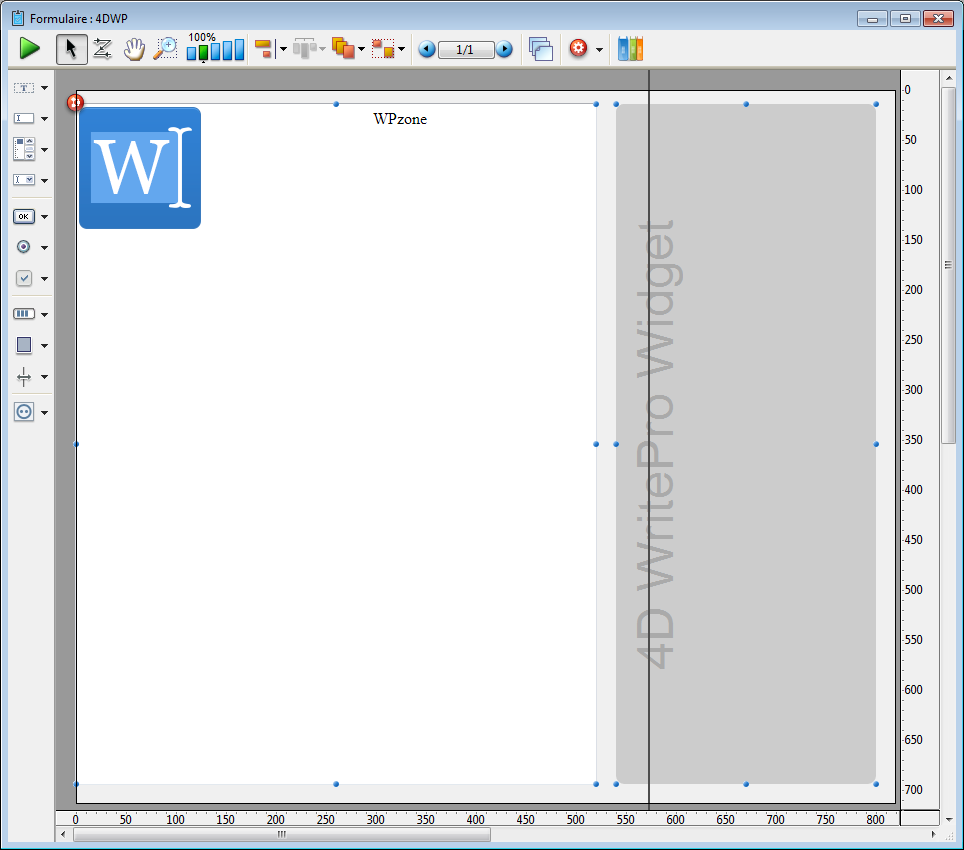Select the arrow selection tool
Image resolution: width=964 pixels, height=850 pixels.
71,49
